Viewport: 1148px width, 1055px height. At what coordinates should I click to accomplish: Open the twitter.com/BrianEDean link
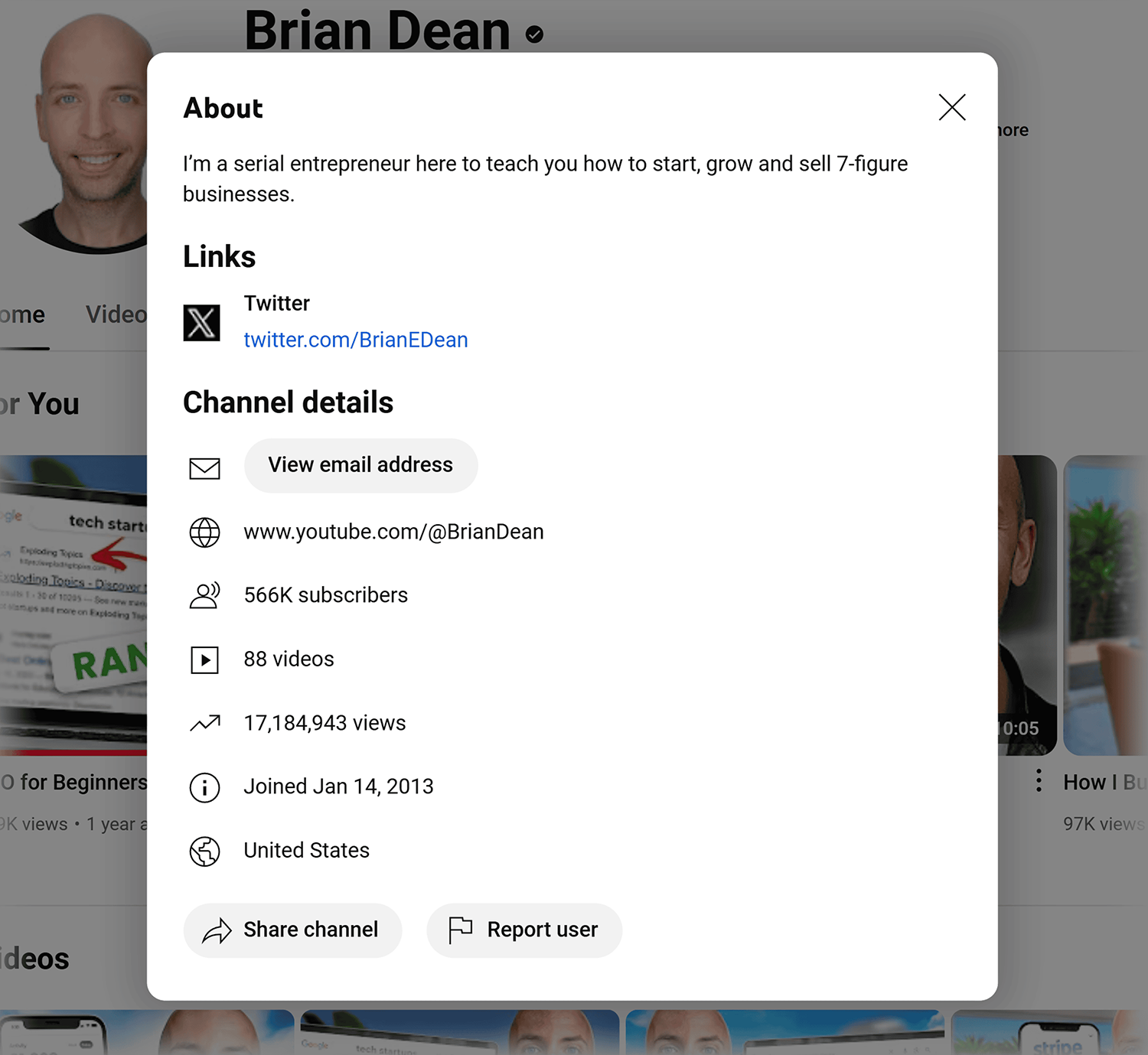(x=356, y=340)
